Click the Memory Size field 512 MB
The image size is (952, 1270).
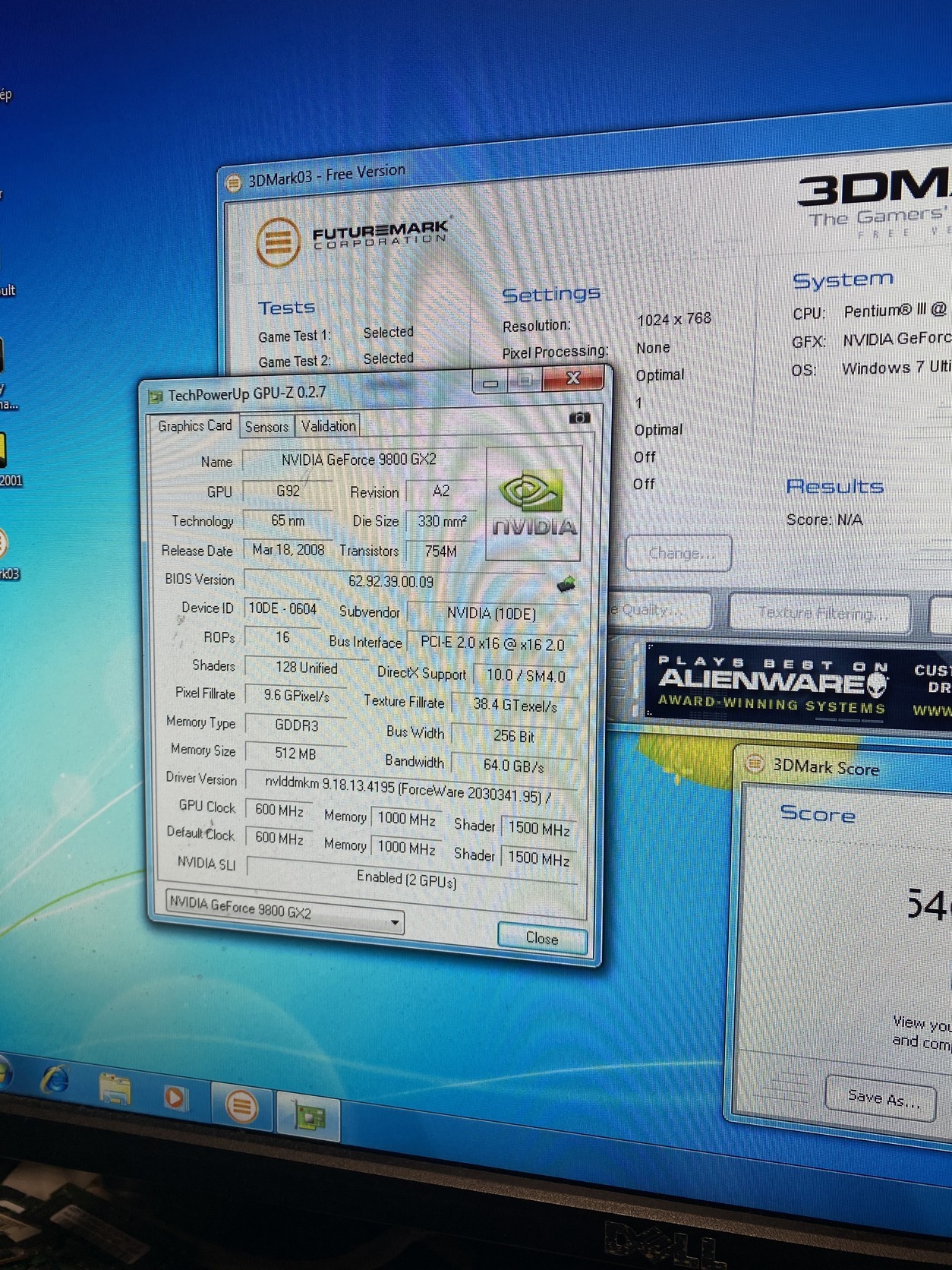point(297,753)
